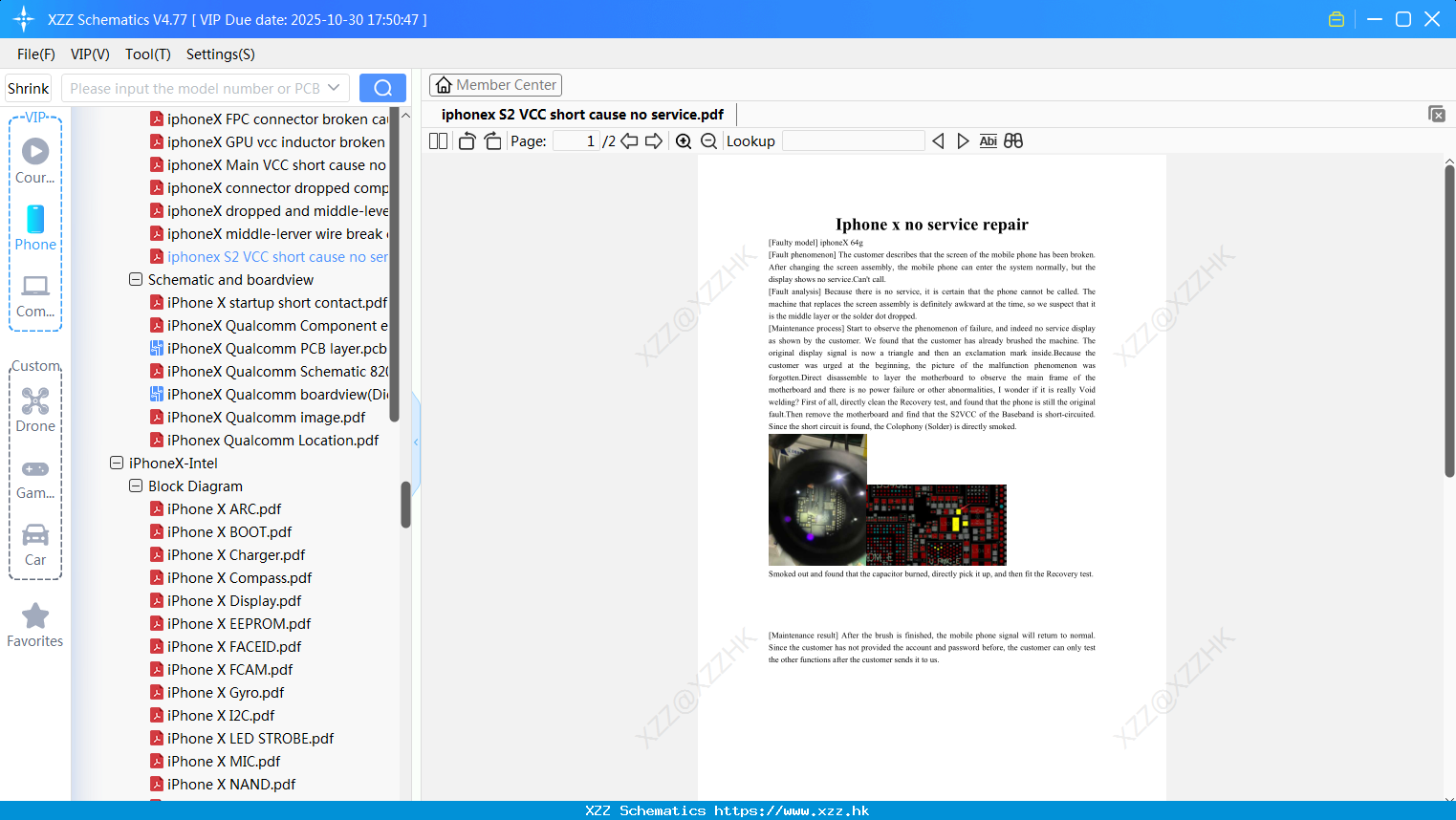Image resolution: width=1456 pixels, height=820 pixels.
Task: Zoom out of the PDF
Action: 708,140
